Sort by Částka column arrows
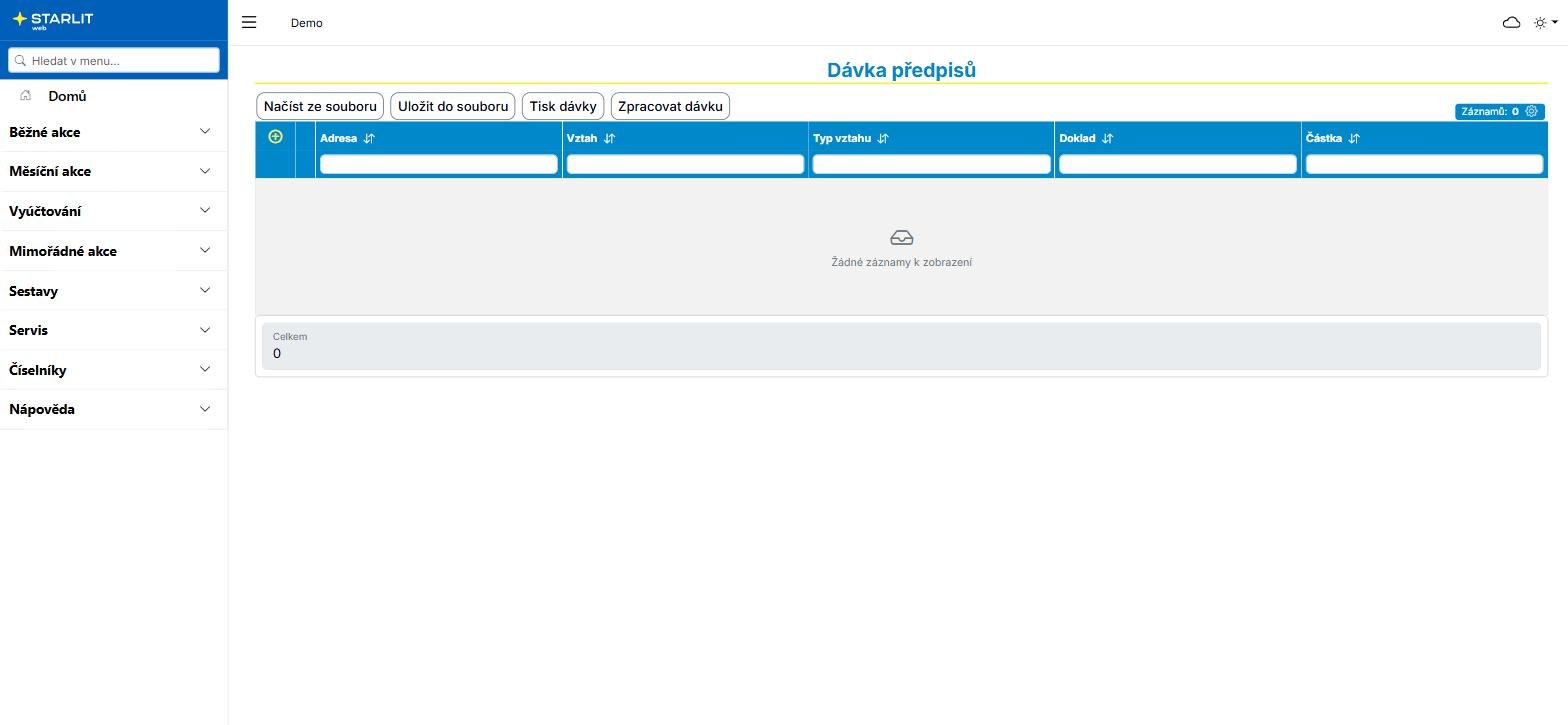The width and height of the screenshot is (1568, 725). tap(1354, 139)
